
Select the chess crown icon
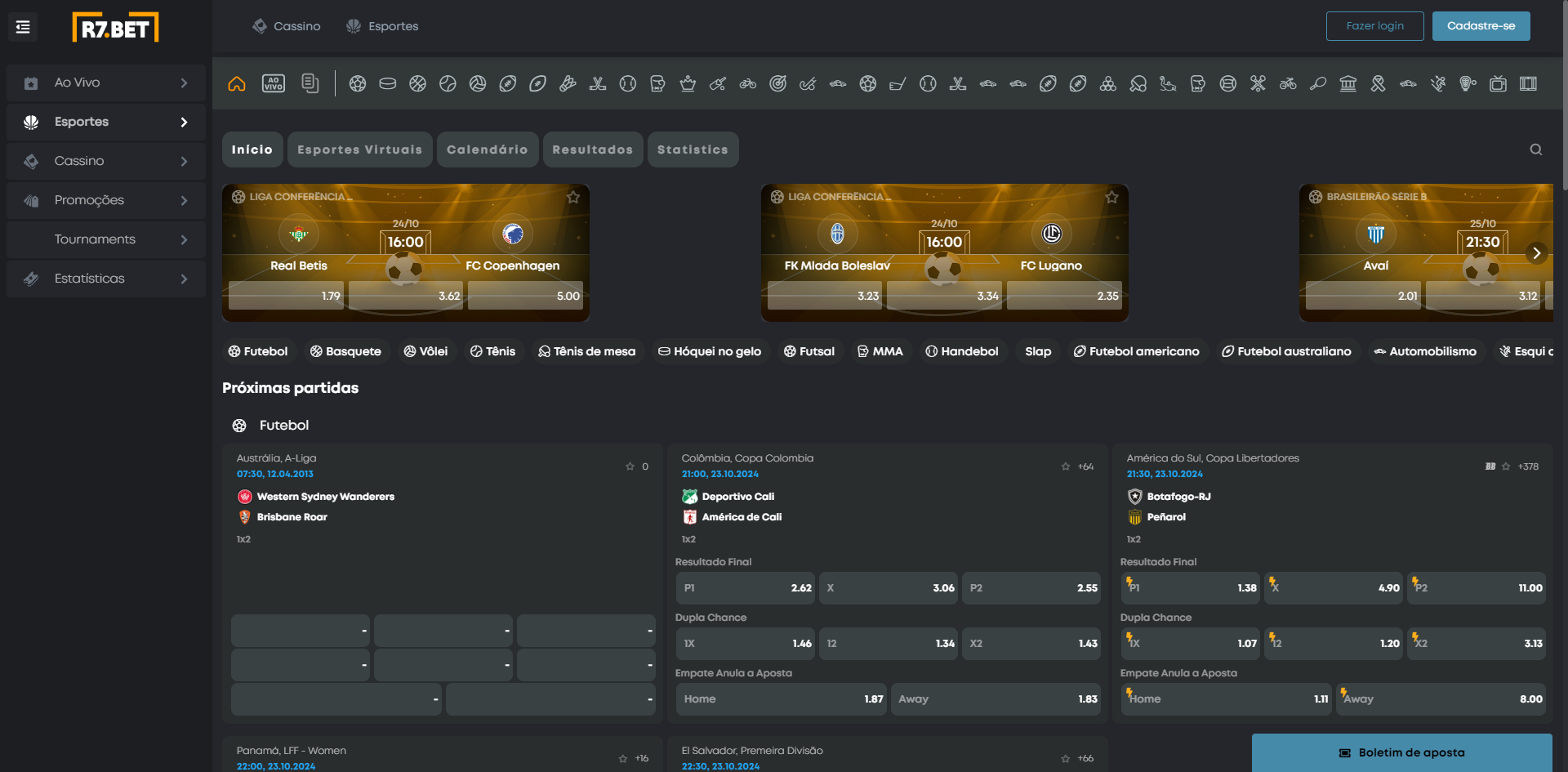point(688,83)
